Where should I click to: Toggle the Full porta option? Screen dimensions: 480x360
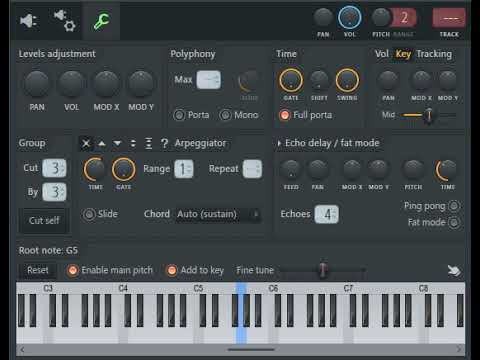point(285,115)
